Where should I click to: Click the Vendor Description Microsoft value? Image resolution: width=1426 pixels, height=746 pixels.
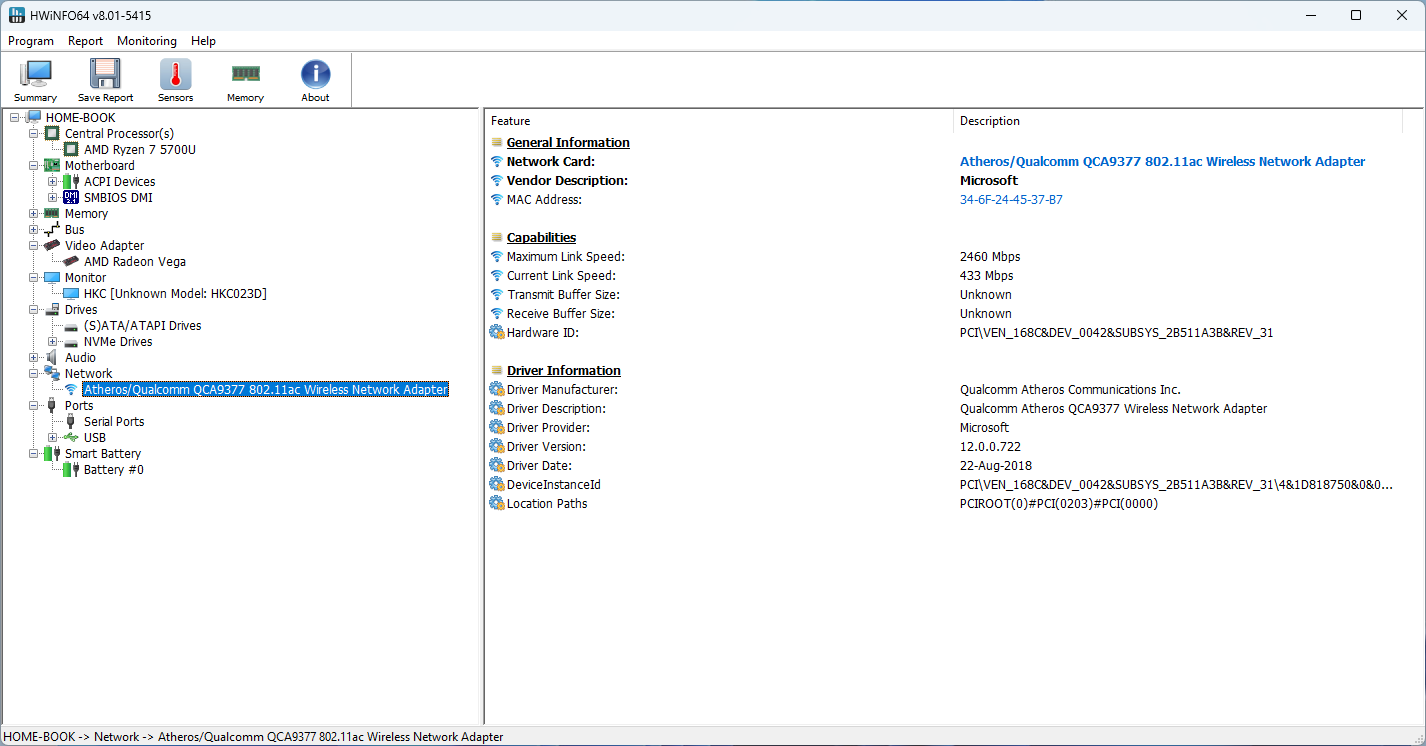989,181
